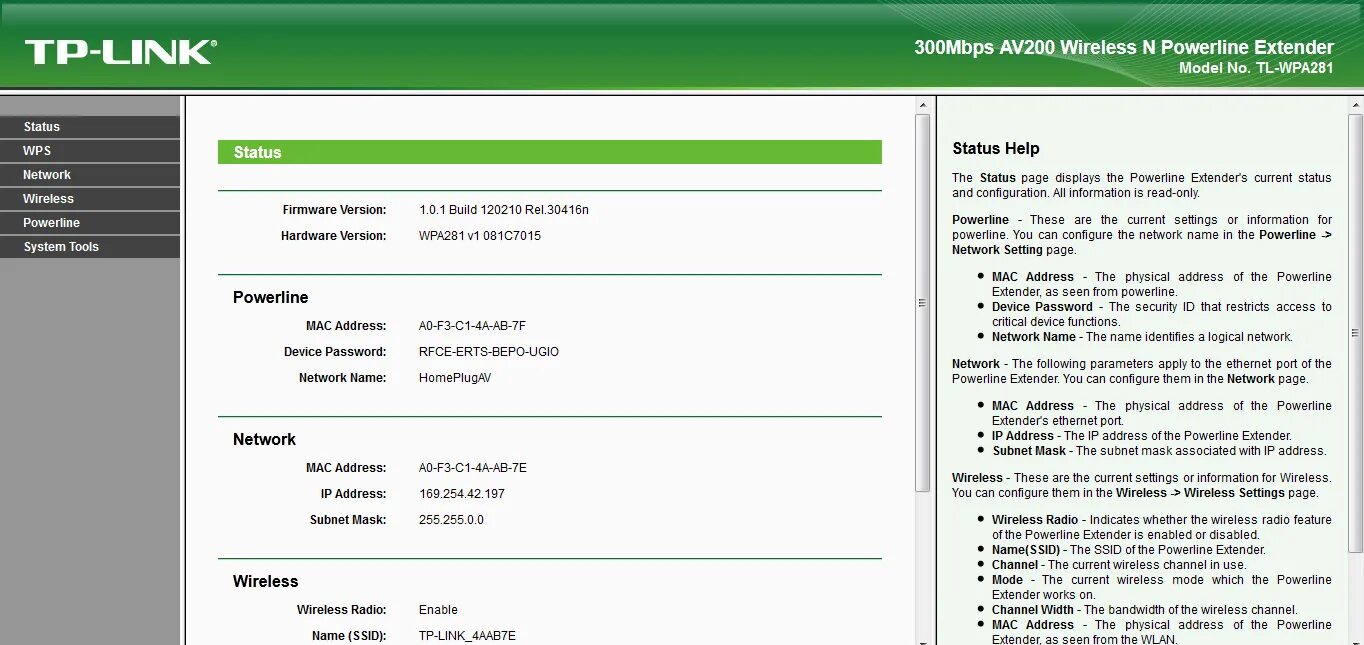
Task: Click the 300Mbps AV200 Wireless N product title
Action: point(1124,47)
